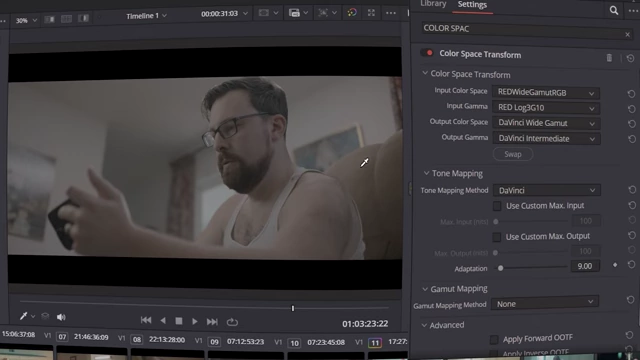This screenshot has height=360, width=640.
Task: Open the viewer three-dot options menu
Action: coord(391,13)
